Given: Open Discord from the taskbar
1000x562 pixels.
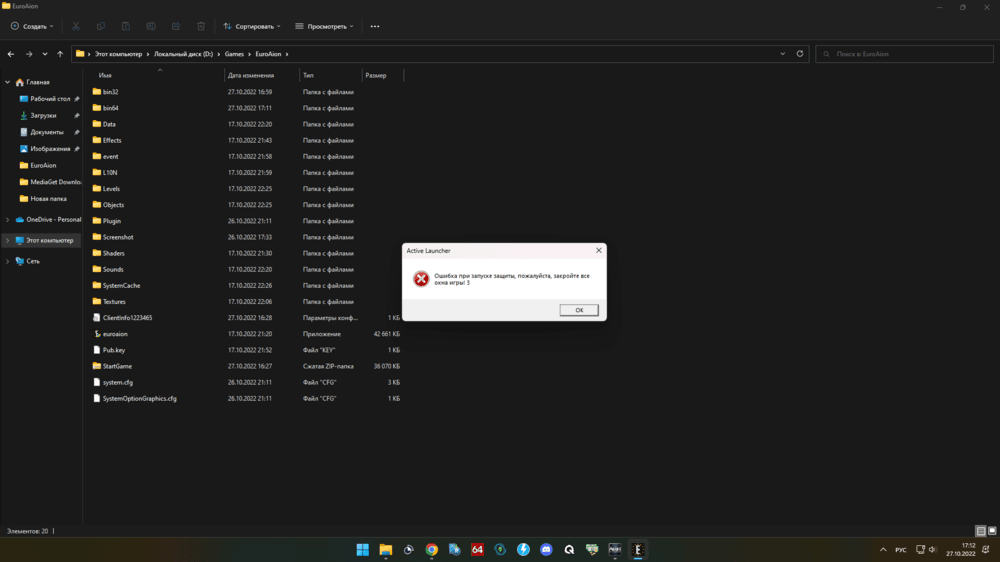Looking at the screenshot, I should pyautogui.click(x=546, y=550).
